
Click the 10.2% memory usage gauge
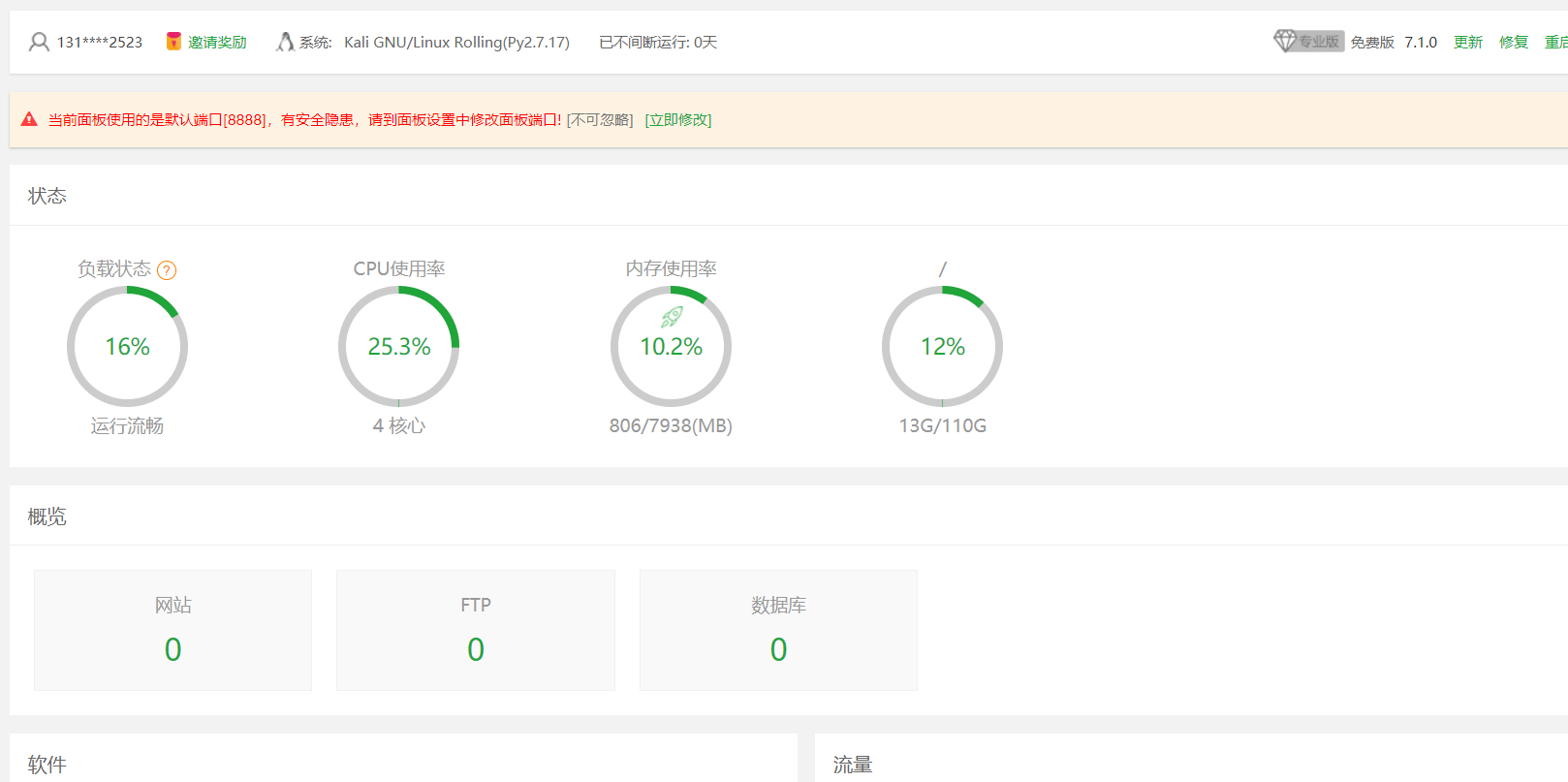(671, 346)
